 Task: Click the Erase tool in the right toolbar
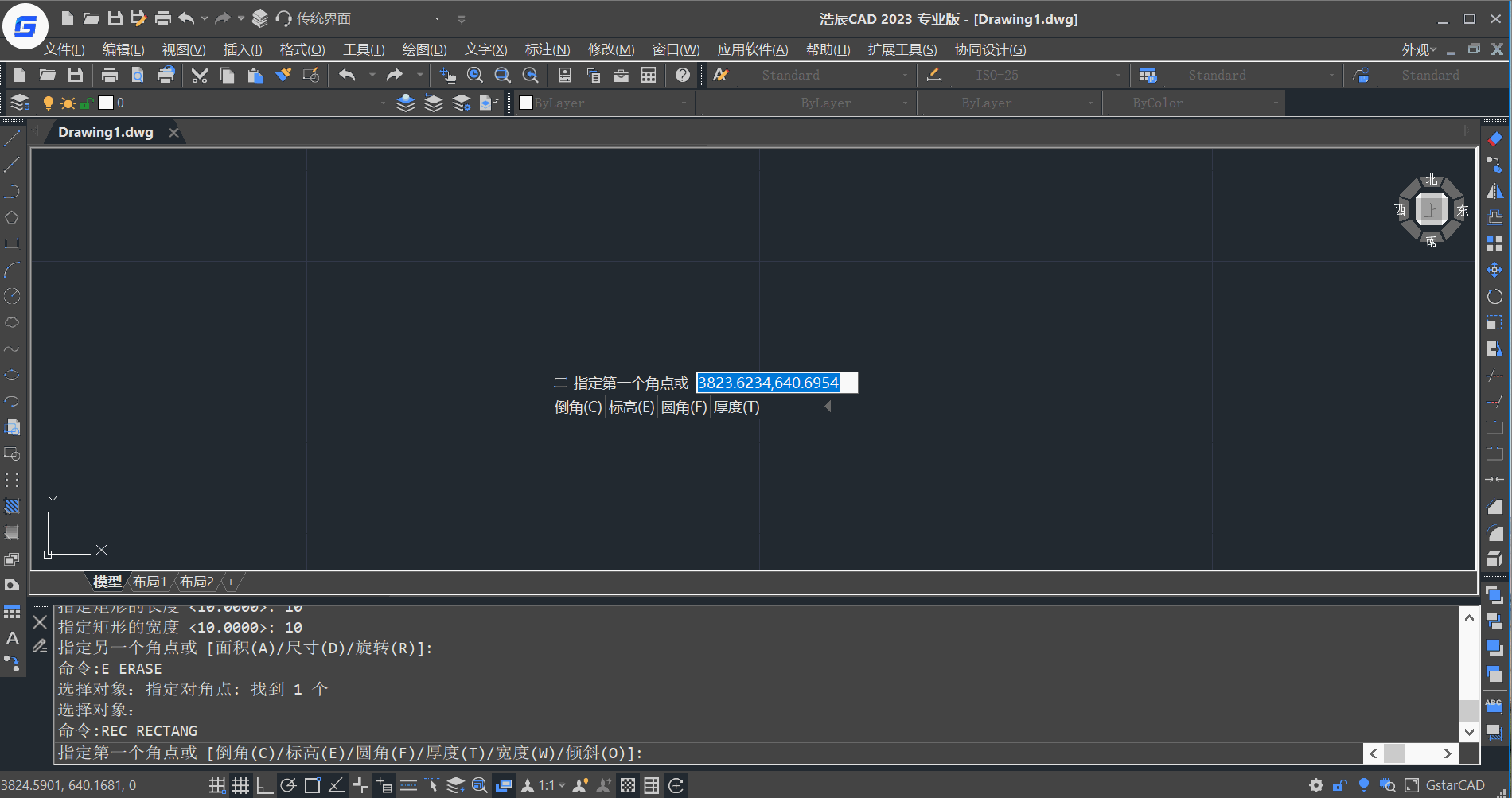(x=1494, y=138)
